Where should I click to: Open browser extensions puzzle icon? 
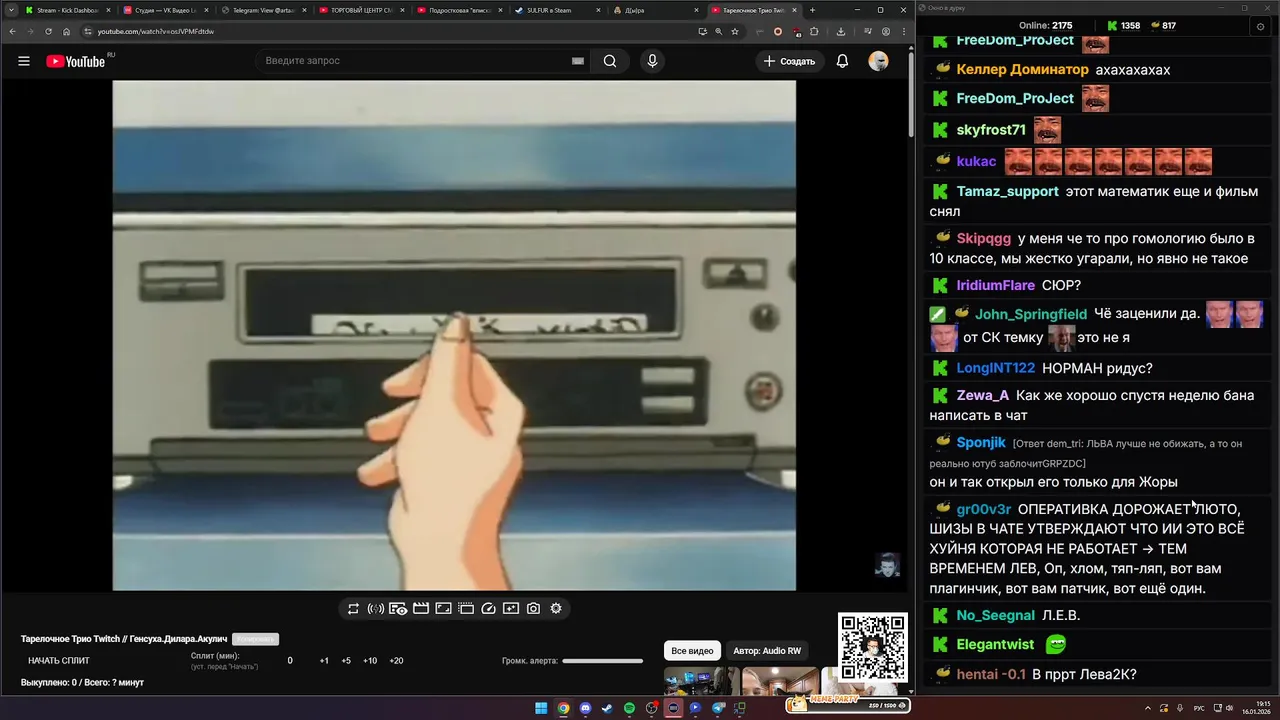coord(816,31)
